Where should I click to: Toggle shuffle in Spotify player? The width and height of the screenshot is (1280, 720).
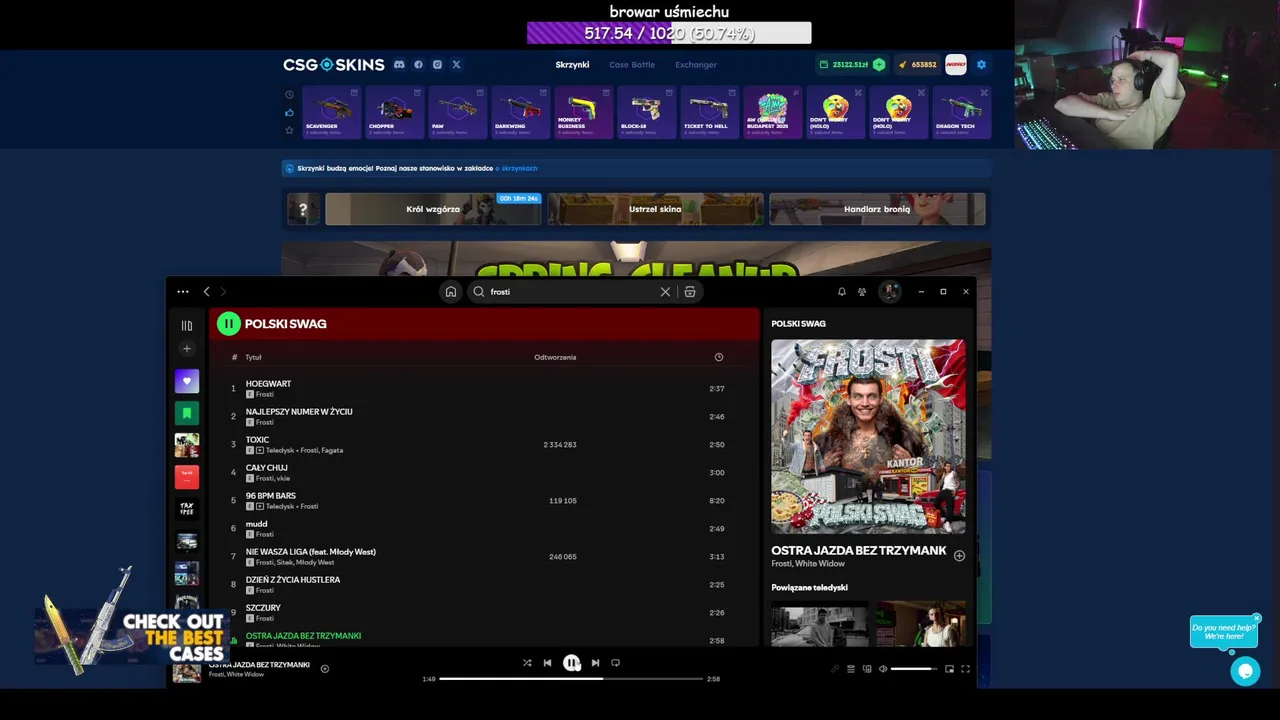[527, 663]
